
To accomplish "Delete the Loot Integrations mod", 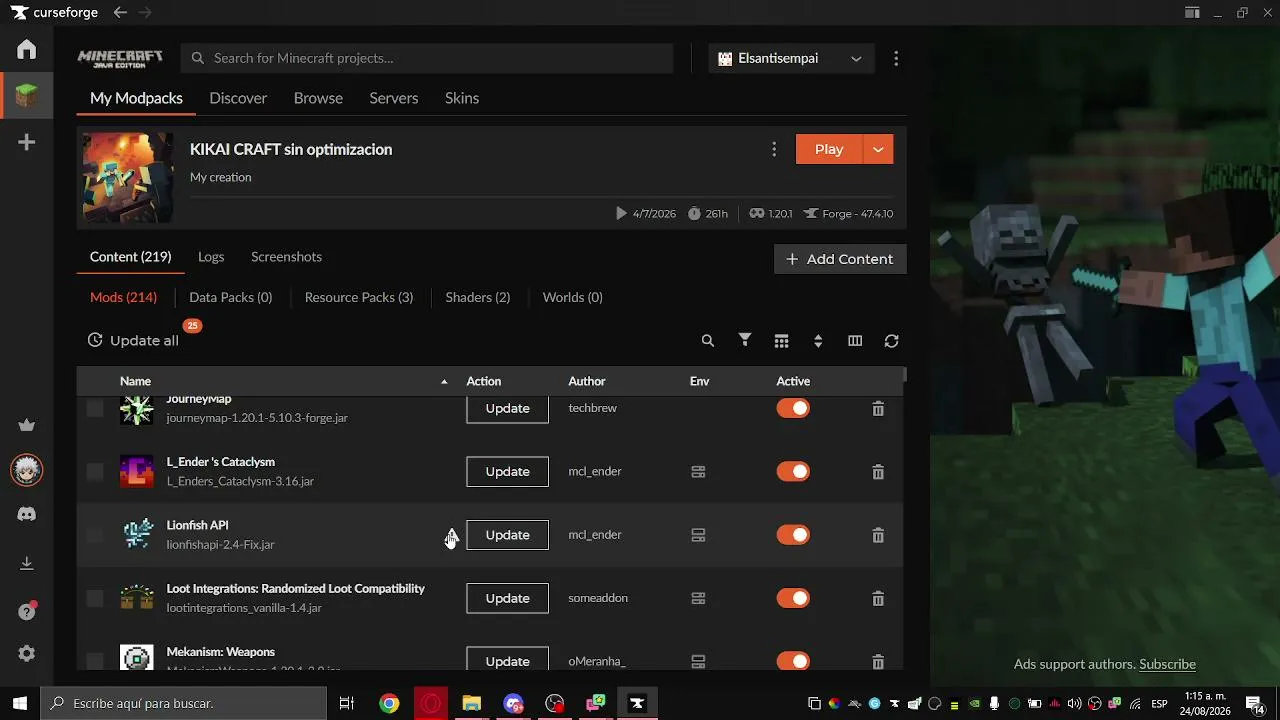I will pos(878,599).
